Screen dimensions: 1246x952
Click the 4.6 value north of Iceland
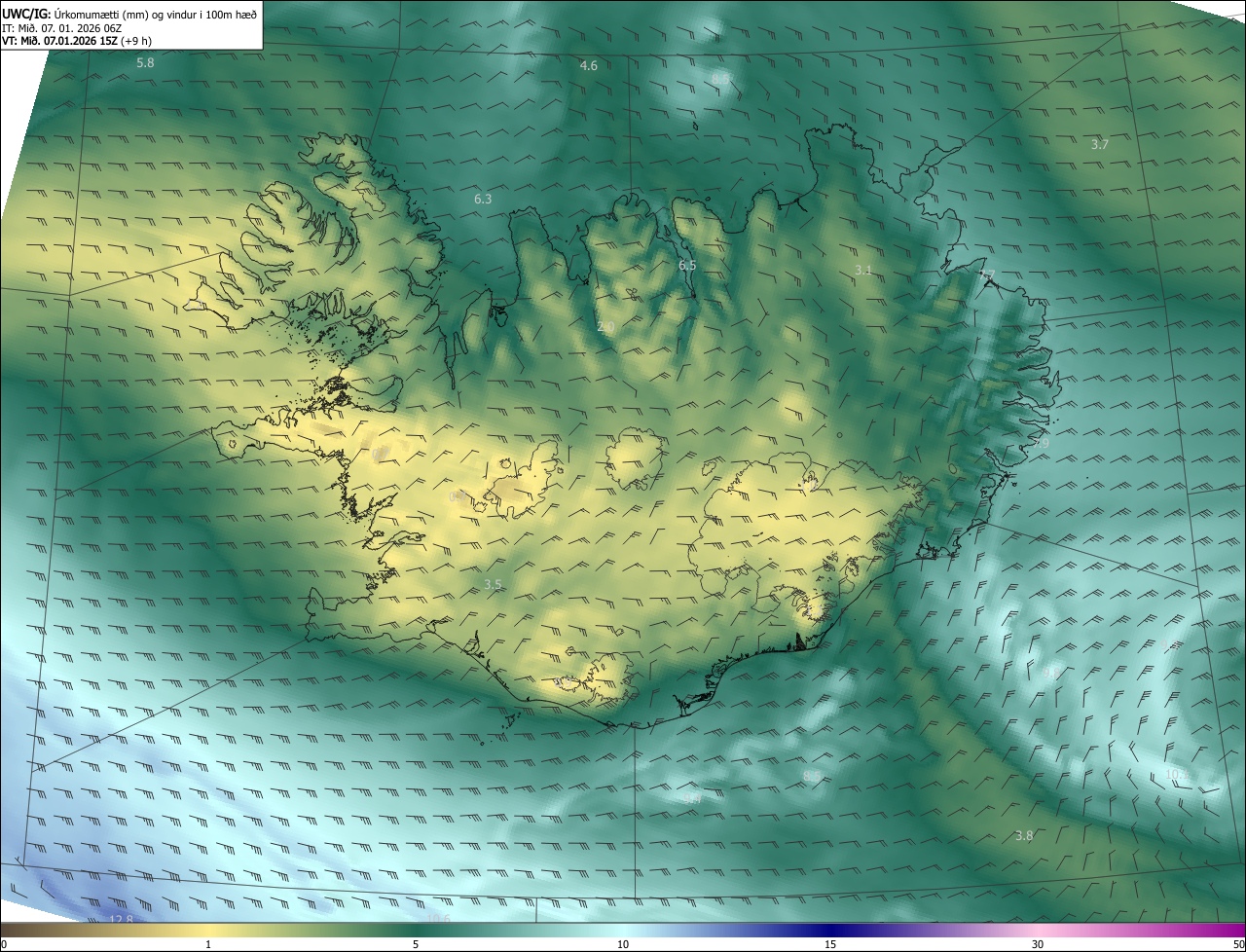coord(589,66)
